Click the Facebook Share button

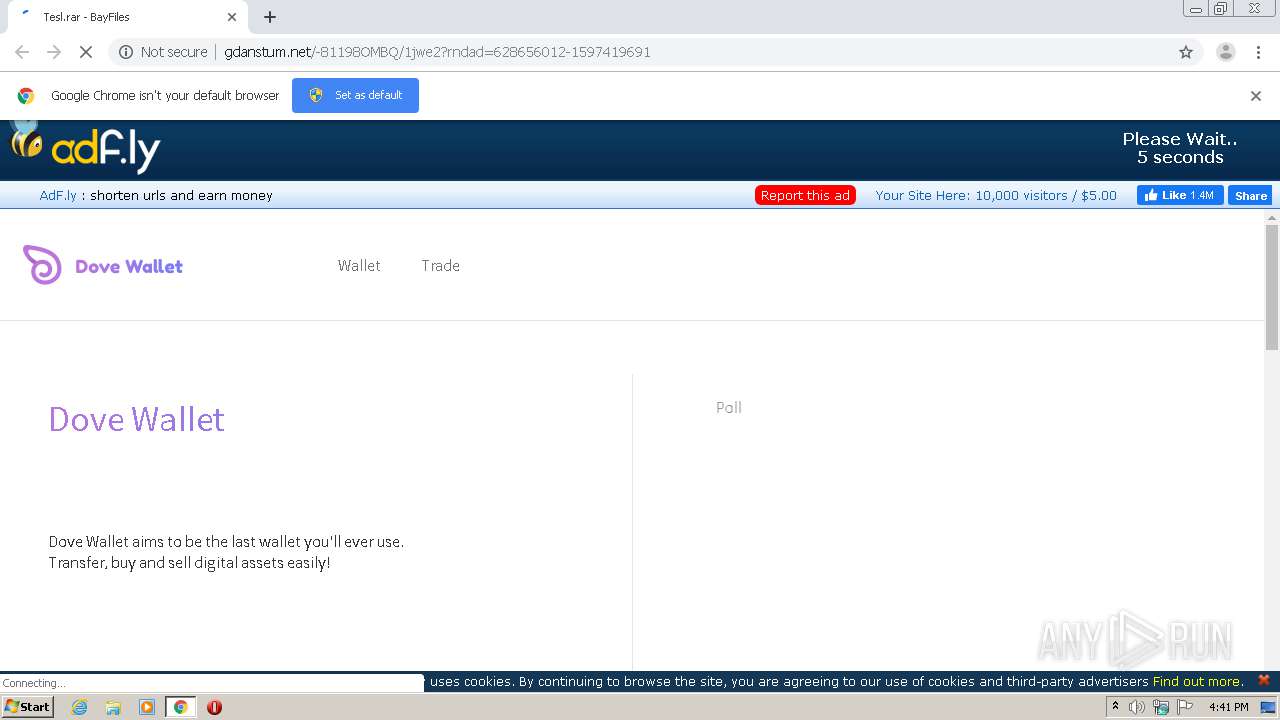click(x=1250, y=195)
